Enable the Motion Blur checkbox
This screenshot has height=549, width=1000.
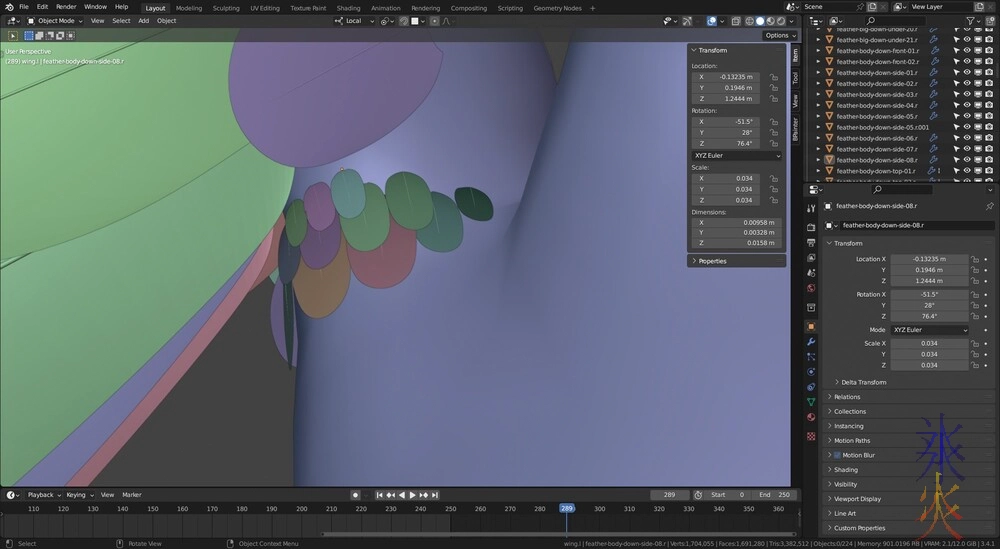click(837, 455)
